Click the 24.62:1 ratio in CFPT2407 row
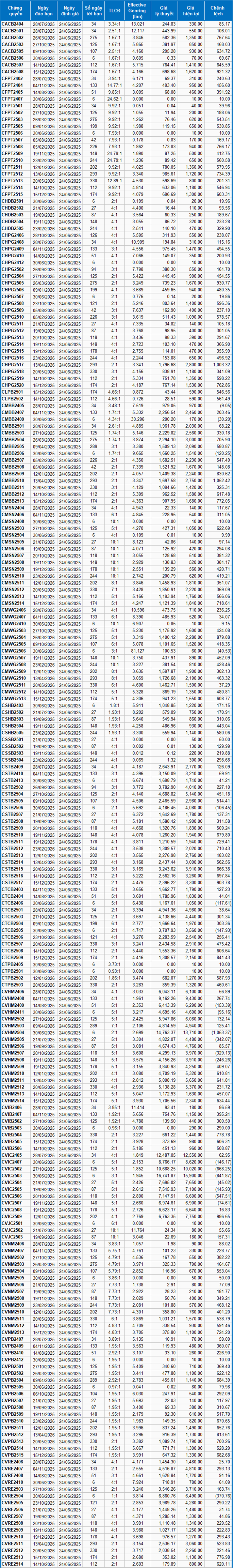Screen dimensions: 233x1568 [x=114, y=98]
